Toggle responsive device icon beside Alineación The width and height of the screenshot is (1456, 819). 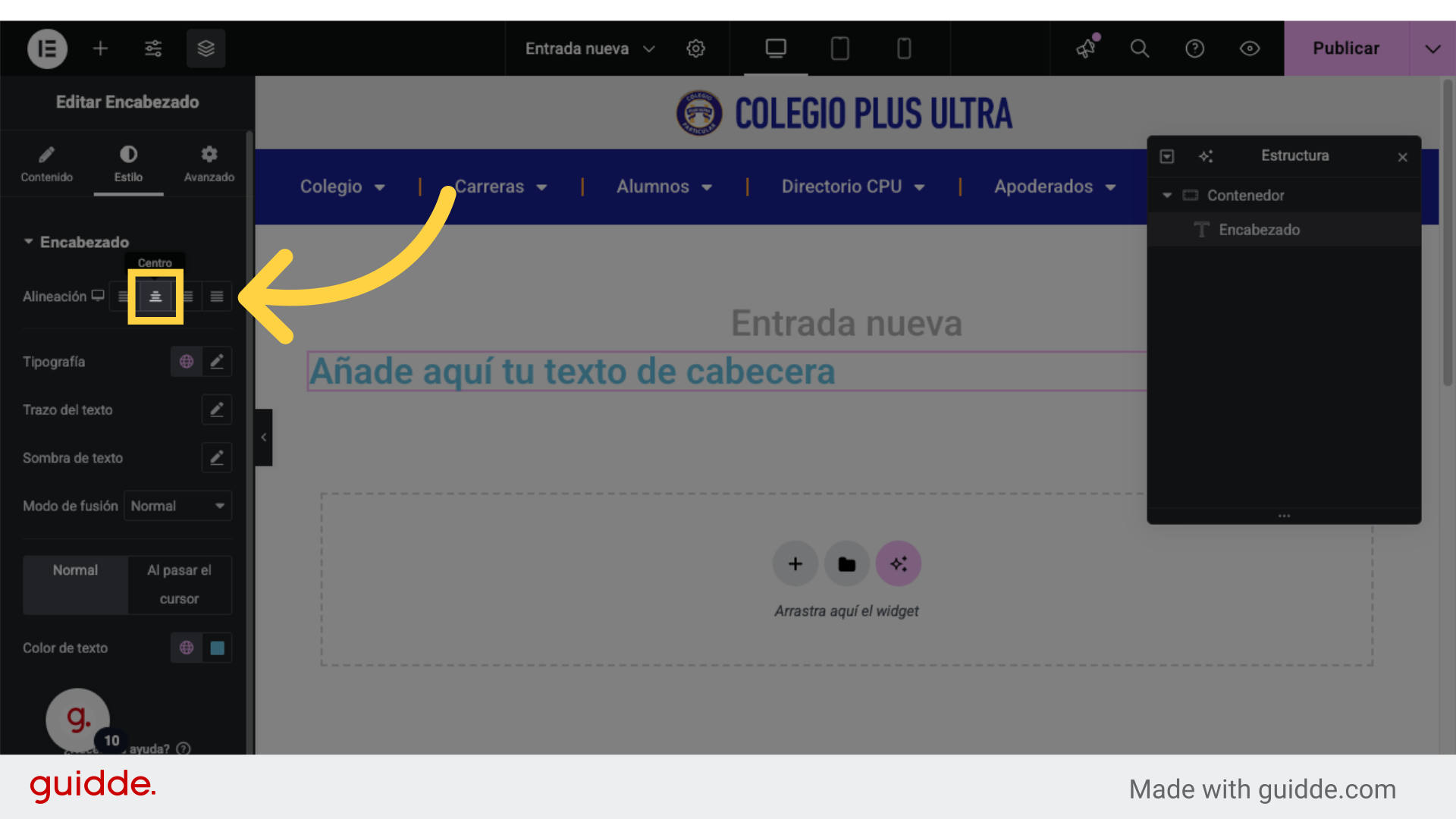pyautogui.click(x=98, y=296)
